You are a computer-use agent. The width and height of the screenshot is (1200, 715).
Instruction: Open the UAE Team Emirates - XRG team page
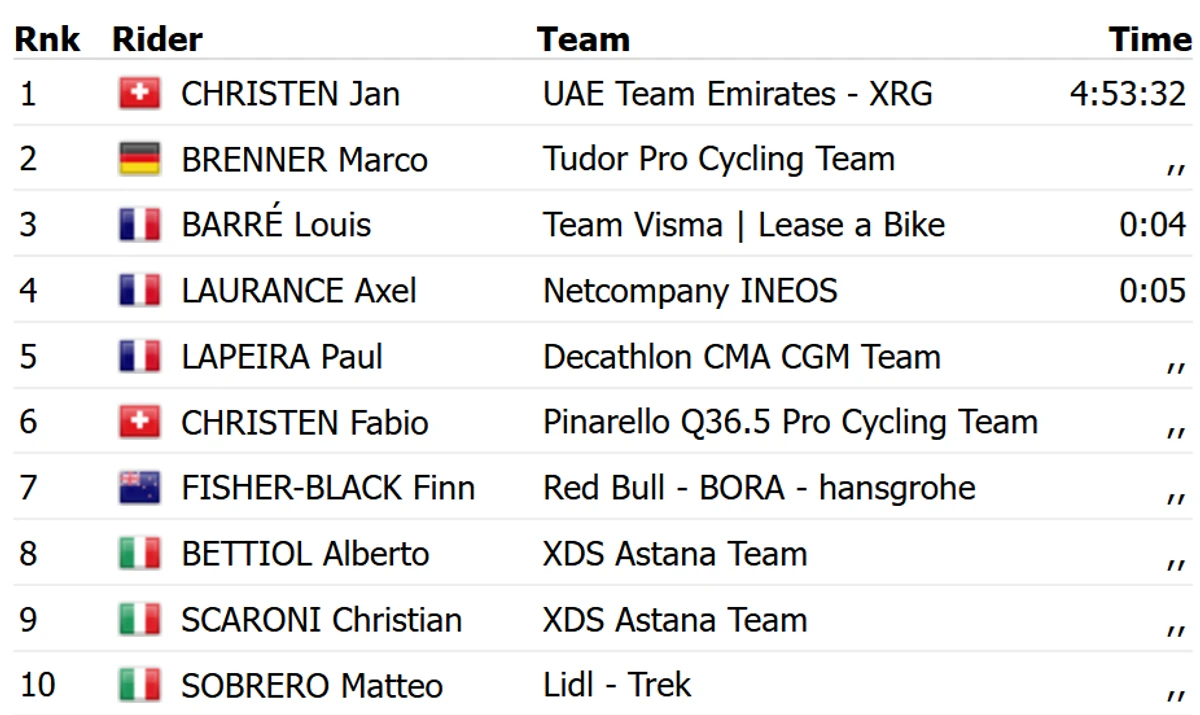[738, 94]
